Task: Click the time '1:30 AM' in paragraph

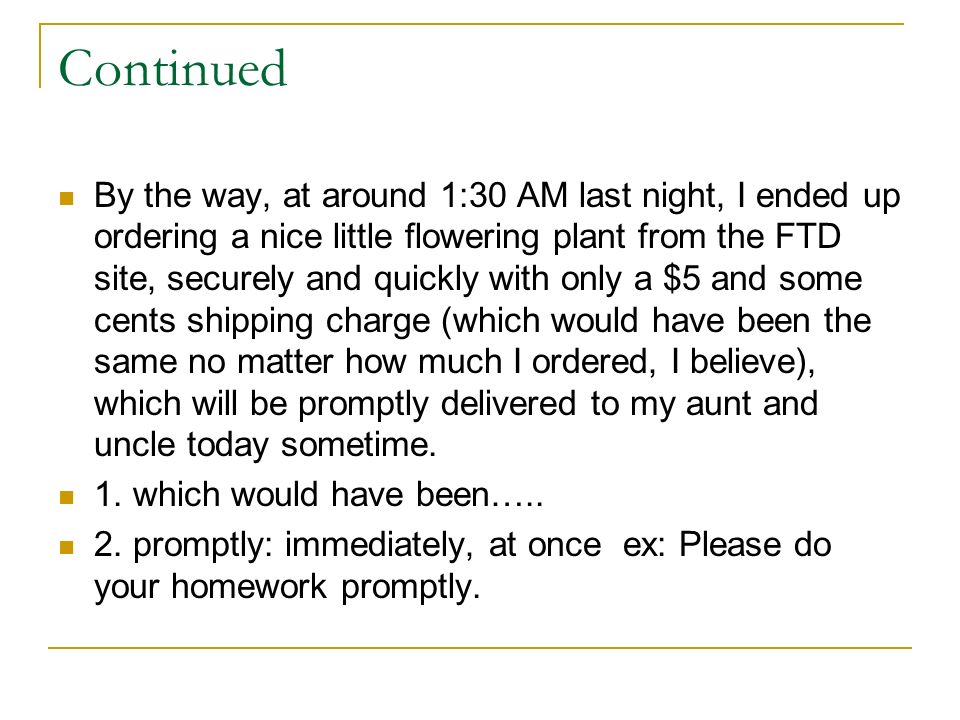Action: tap(504, 196)
